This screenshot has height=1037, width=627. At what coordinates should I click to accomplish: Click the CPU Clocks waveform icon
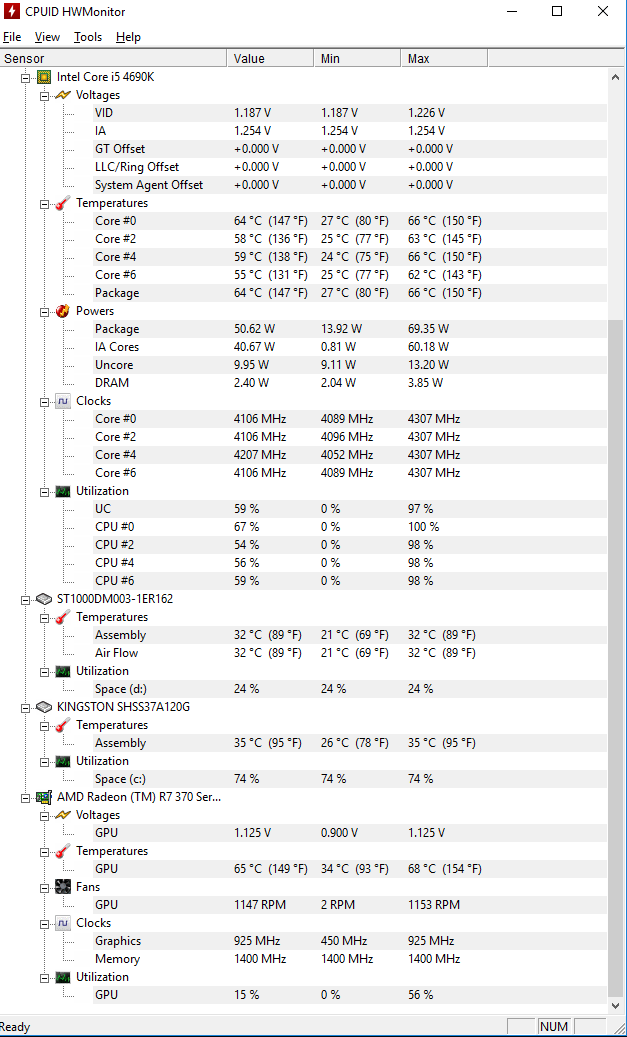(x=63, y=401)
